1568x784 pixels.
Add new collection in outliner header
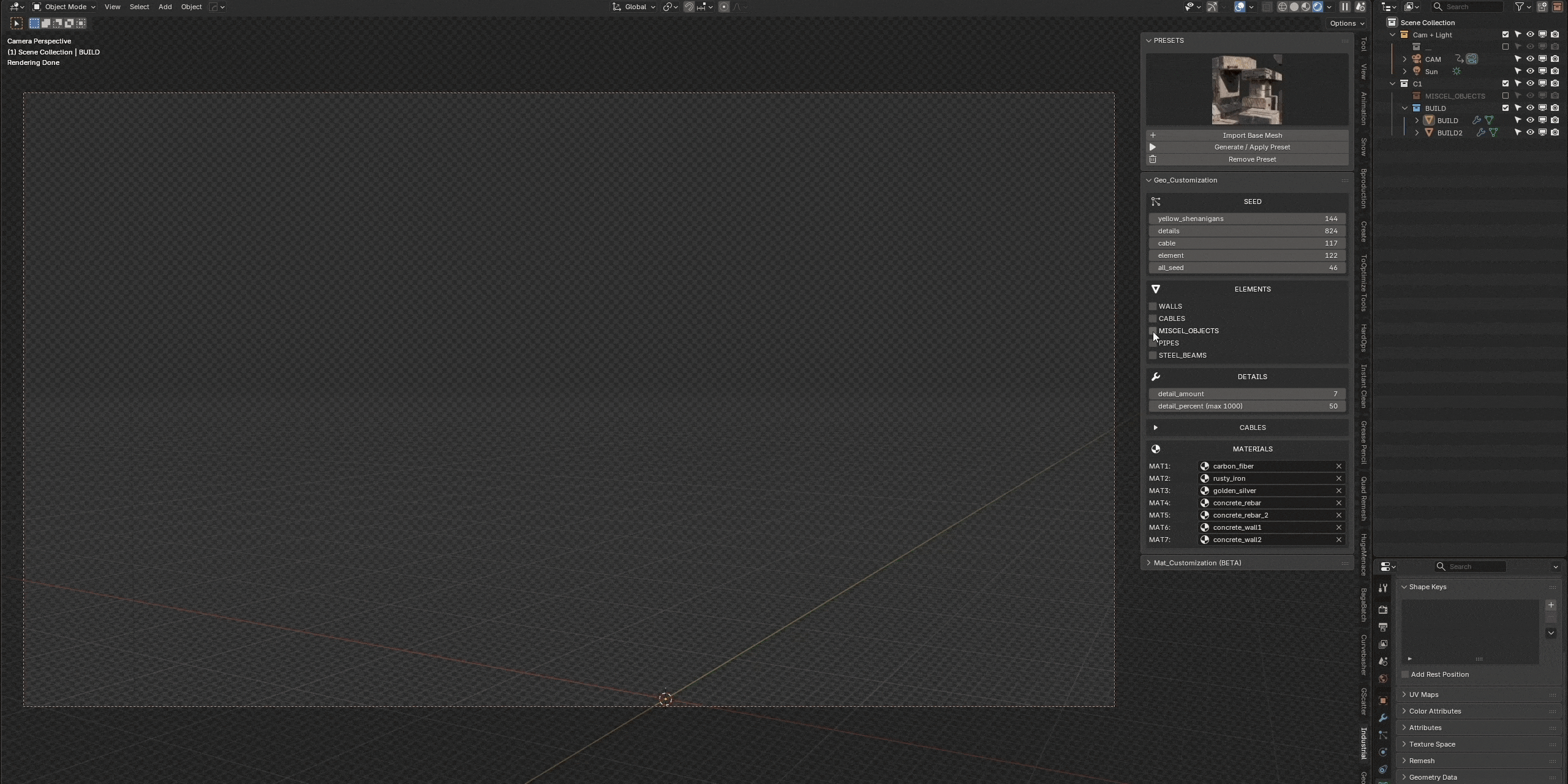(1542, 7)
